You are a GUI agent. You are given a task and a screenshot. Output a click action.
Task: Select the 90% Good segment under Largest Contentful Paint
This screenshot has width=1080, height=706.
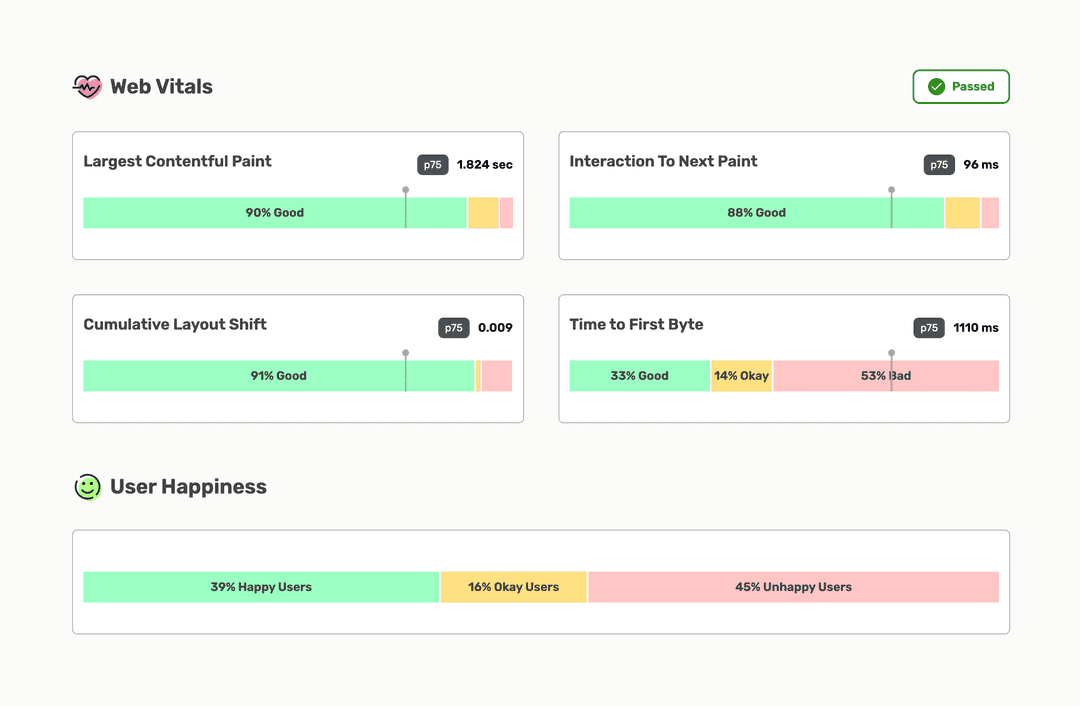[x=274, y=212]
